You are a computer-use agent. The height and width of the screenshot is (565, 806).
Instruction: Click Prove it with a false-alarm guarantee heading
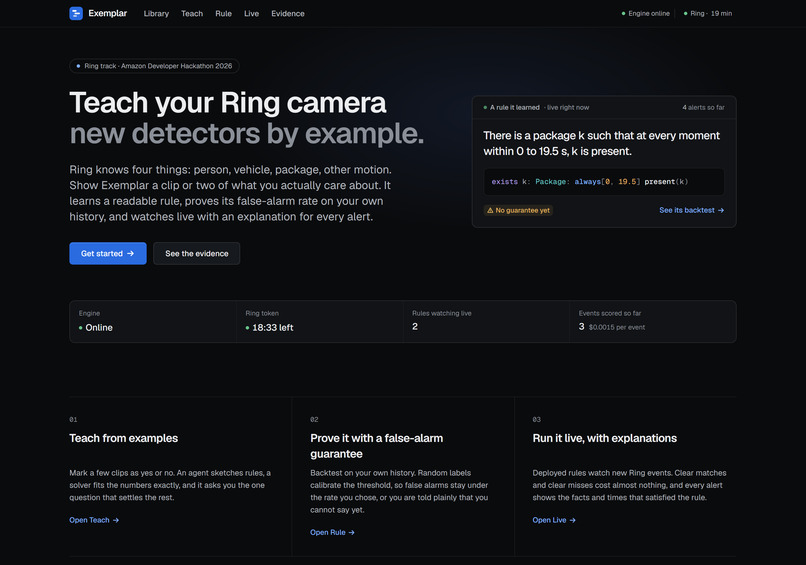tap(376, 446)
